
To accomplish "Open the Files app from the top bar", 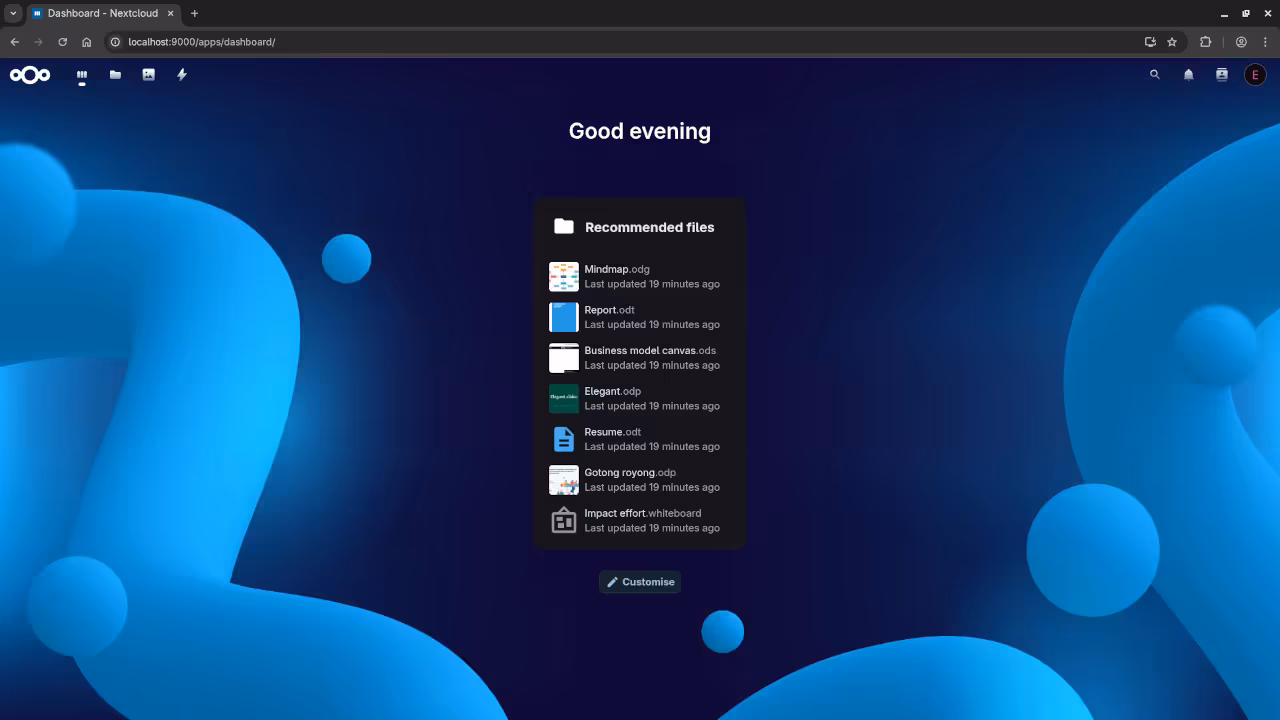I will click(115, 74).
